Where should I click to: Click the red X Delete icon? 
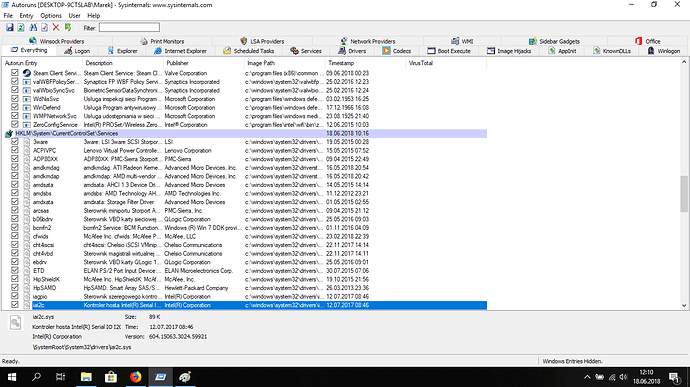click(56, 28)
